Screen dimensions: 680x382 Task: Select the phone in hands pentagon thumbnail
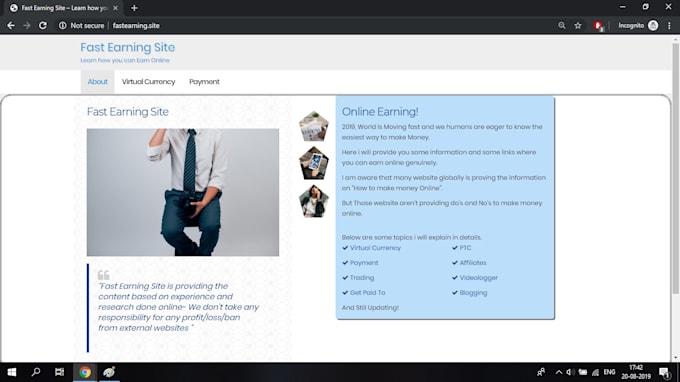tap(314, 163)
